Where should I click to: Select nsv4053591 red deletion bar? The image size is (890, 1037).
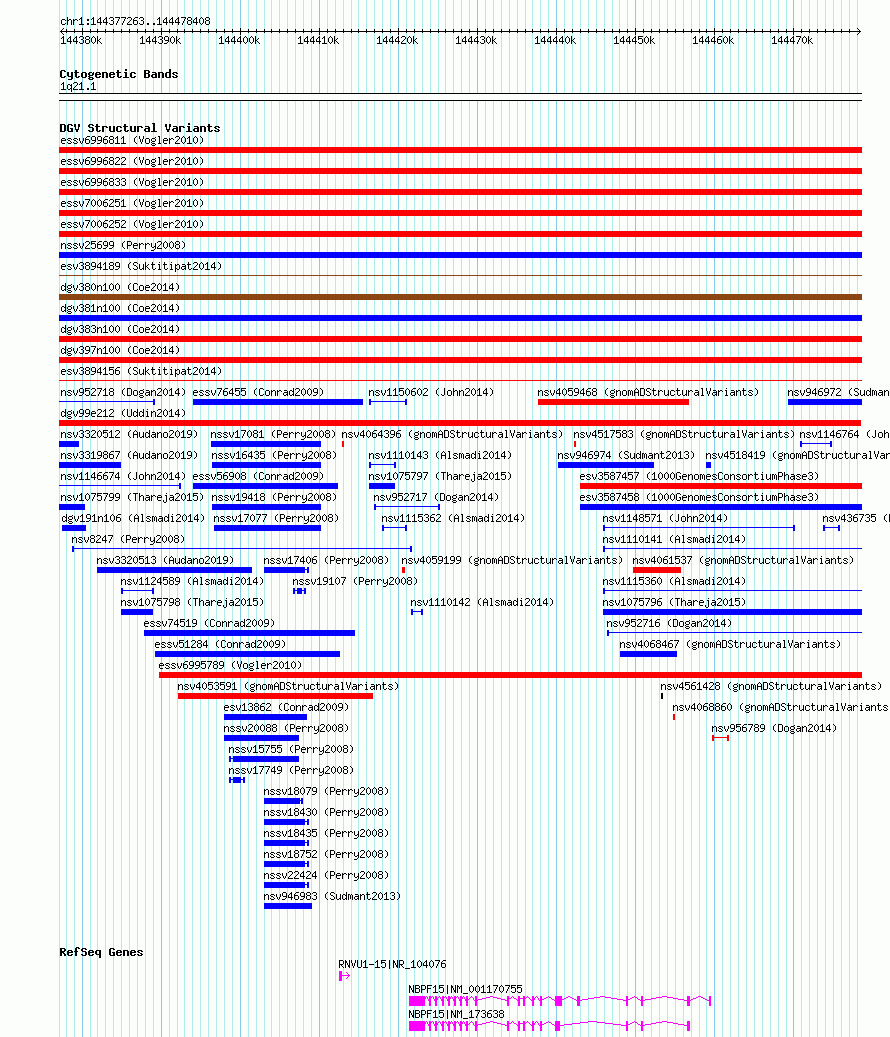tap(275, 696)
